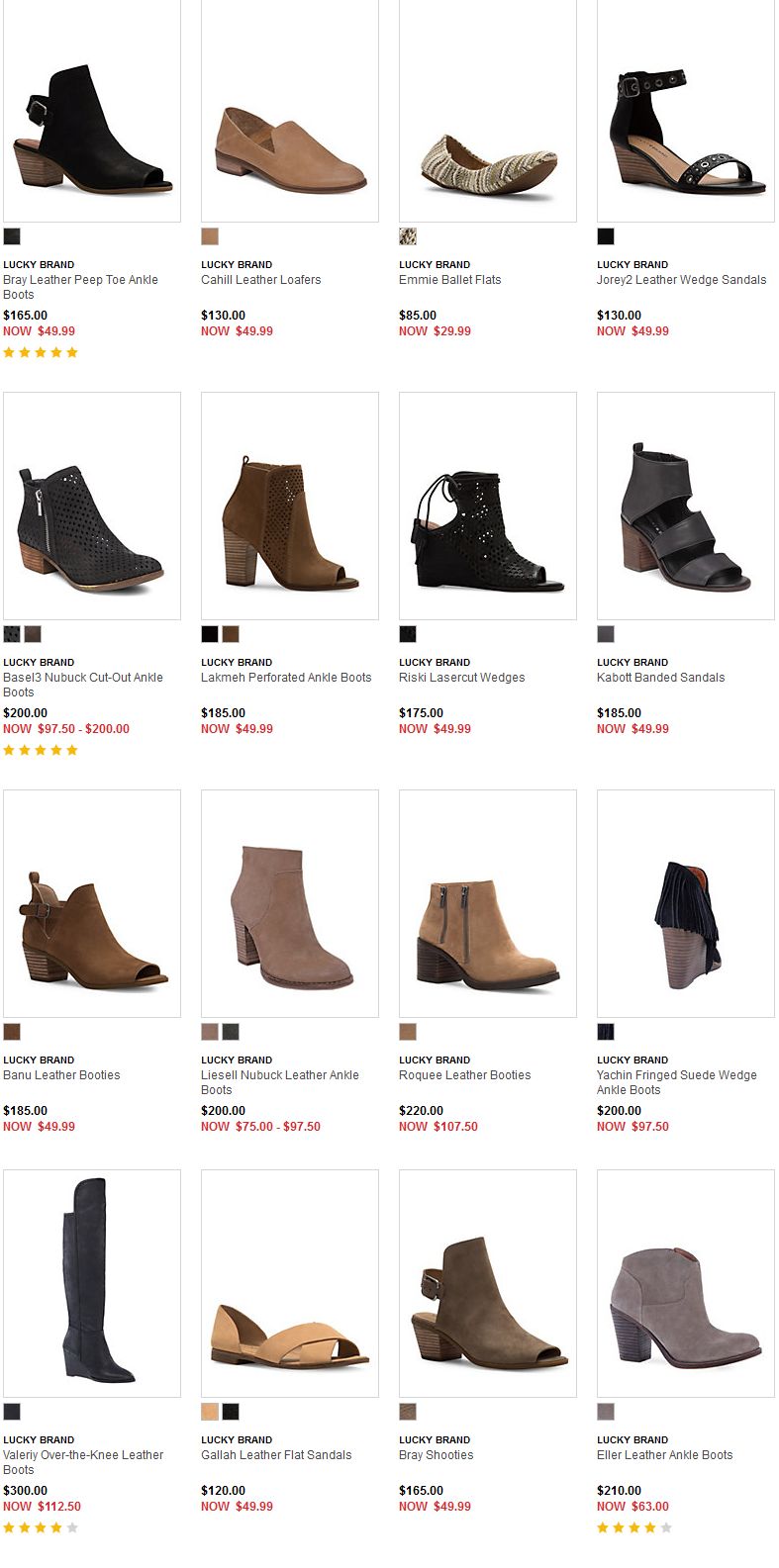This screenshot has width=779, height=1568.
Task: Select brown swatch for Lakmeh Perforated Boots
Action: coord(231,634)
